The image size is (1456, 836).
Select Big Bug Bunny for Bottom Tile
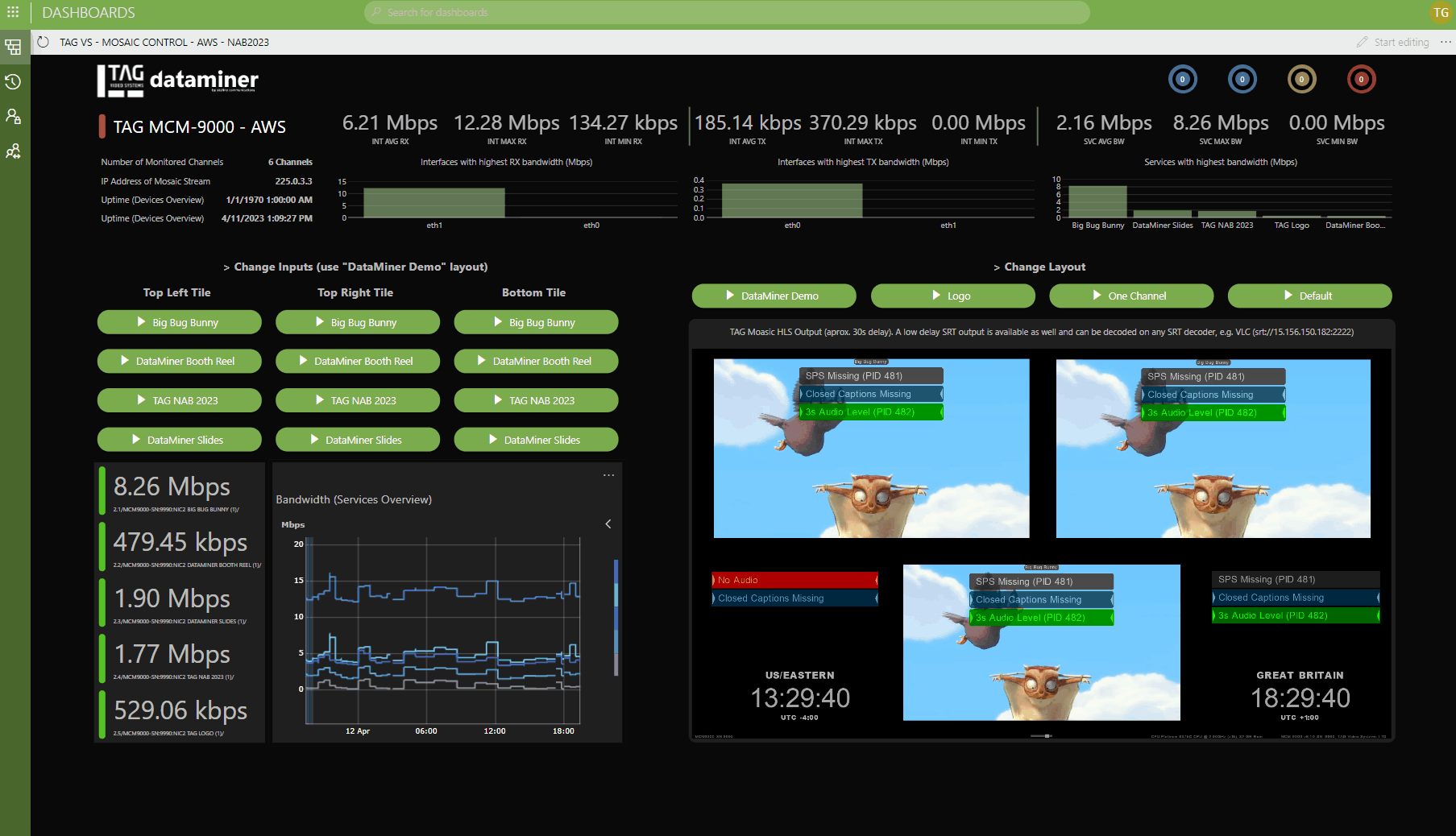[536, 322]
